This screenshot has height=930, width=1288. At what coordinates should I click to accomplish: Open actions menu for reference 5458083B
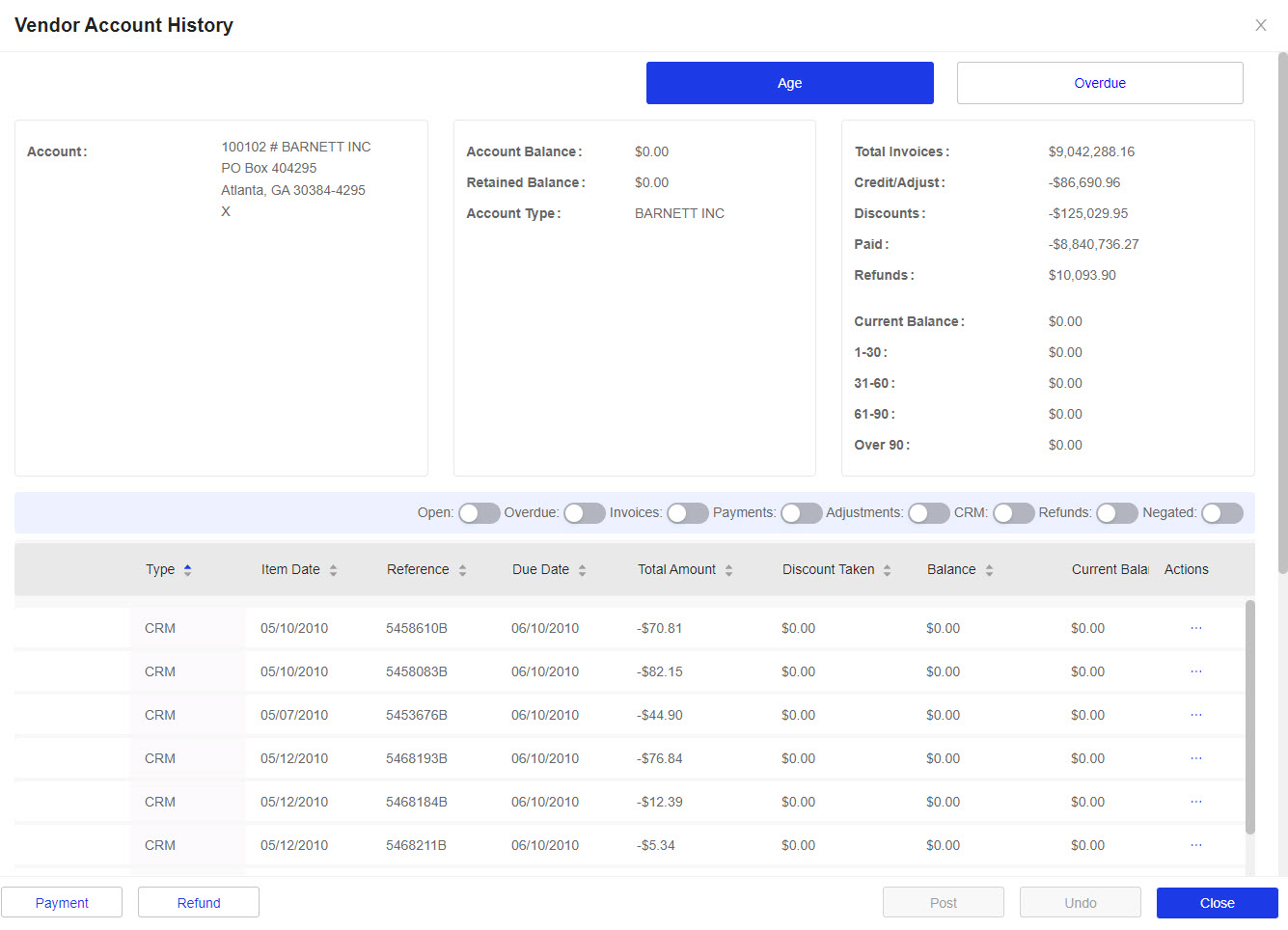(1195, 671)
